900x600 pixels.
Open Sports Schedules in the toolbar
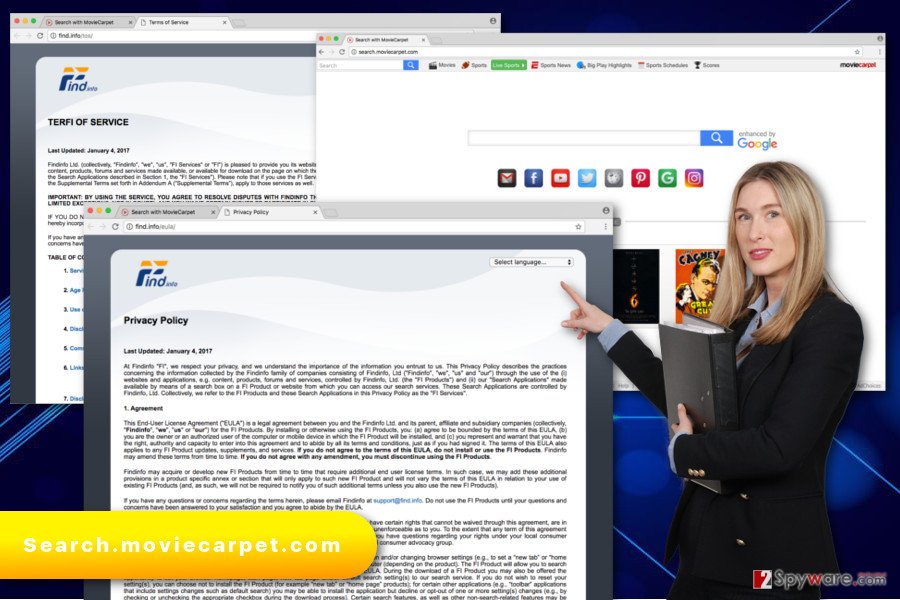pyautogui.click(x=663, y=65)
